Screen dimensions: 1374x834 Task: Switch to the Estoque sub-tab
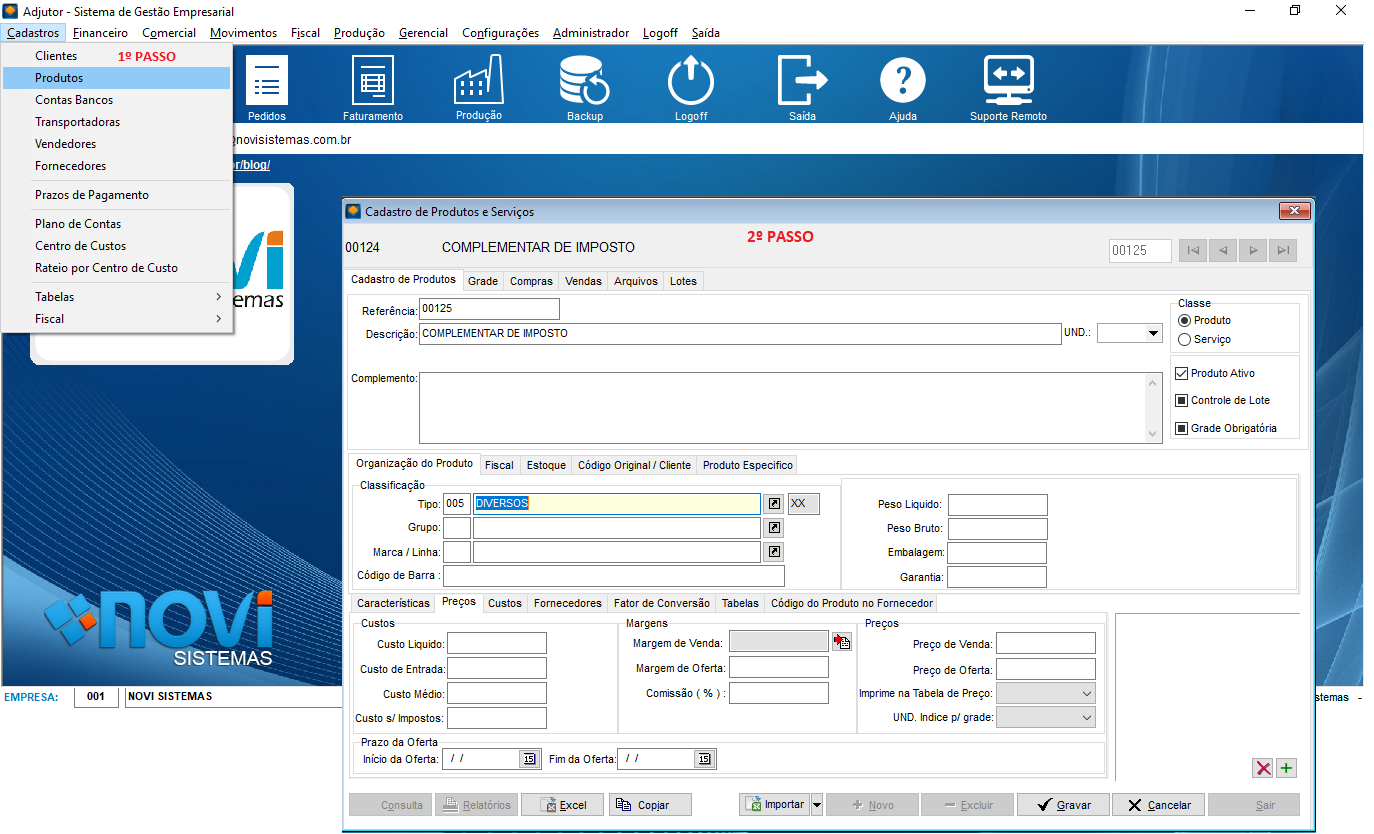546,465
